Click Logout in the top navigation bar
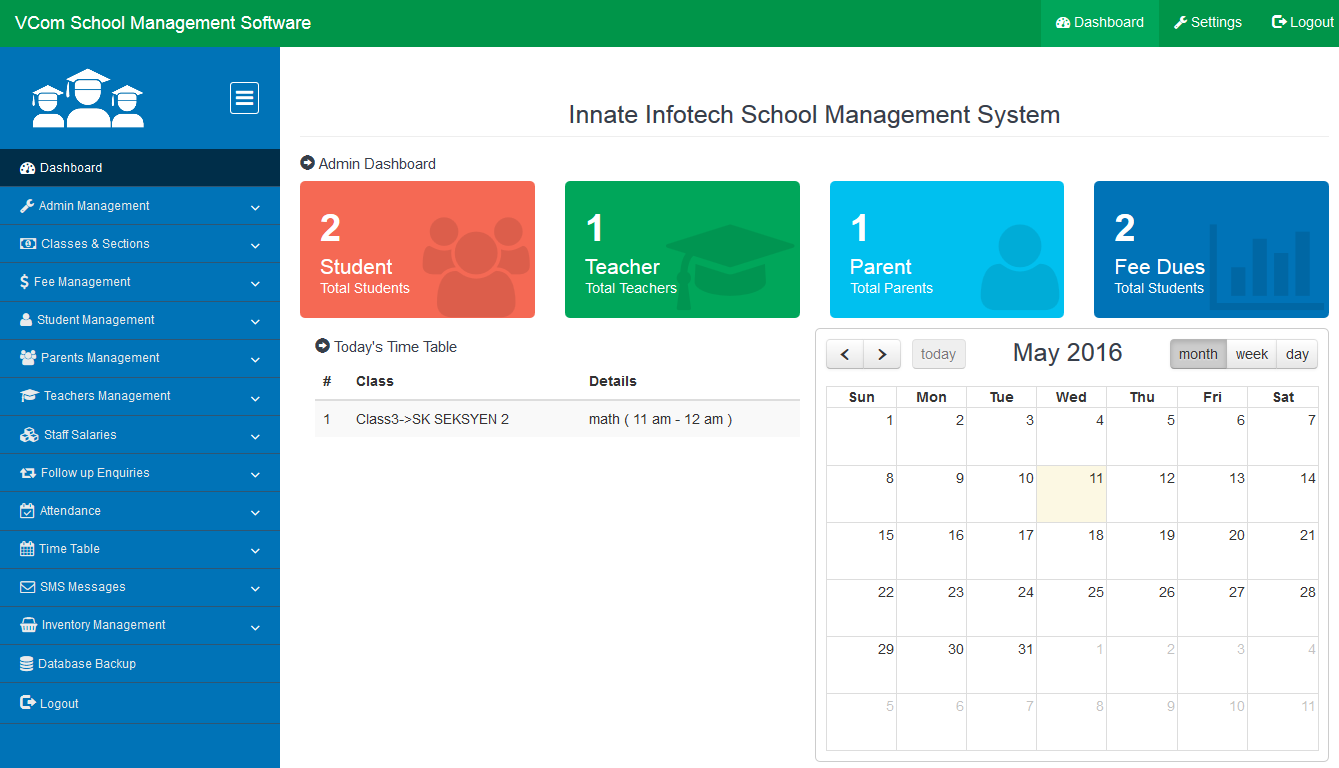1339x768 pixels. tap(1302, 23)
